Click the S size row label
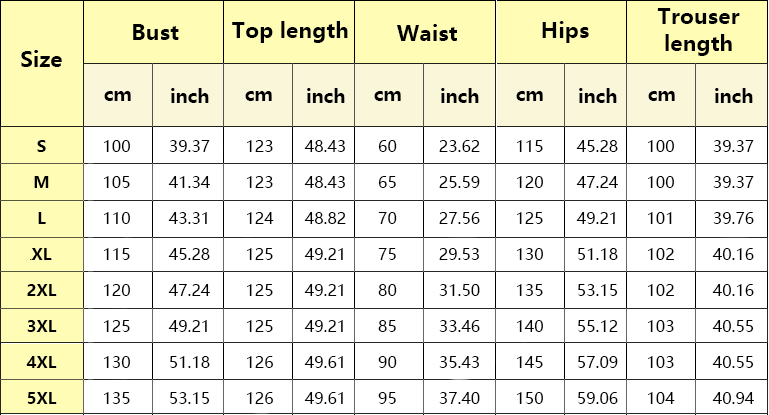This screenshot has height=415, width=769. click(42, 145)
